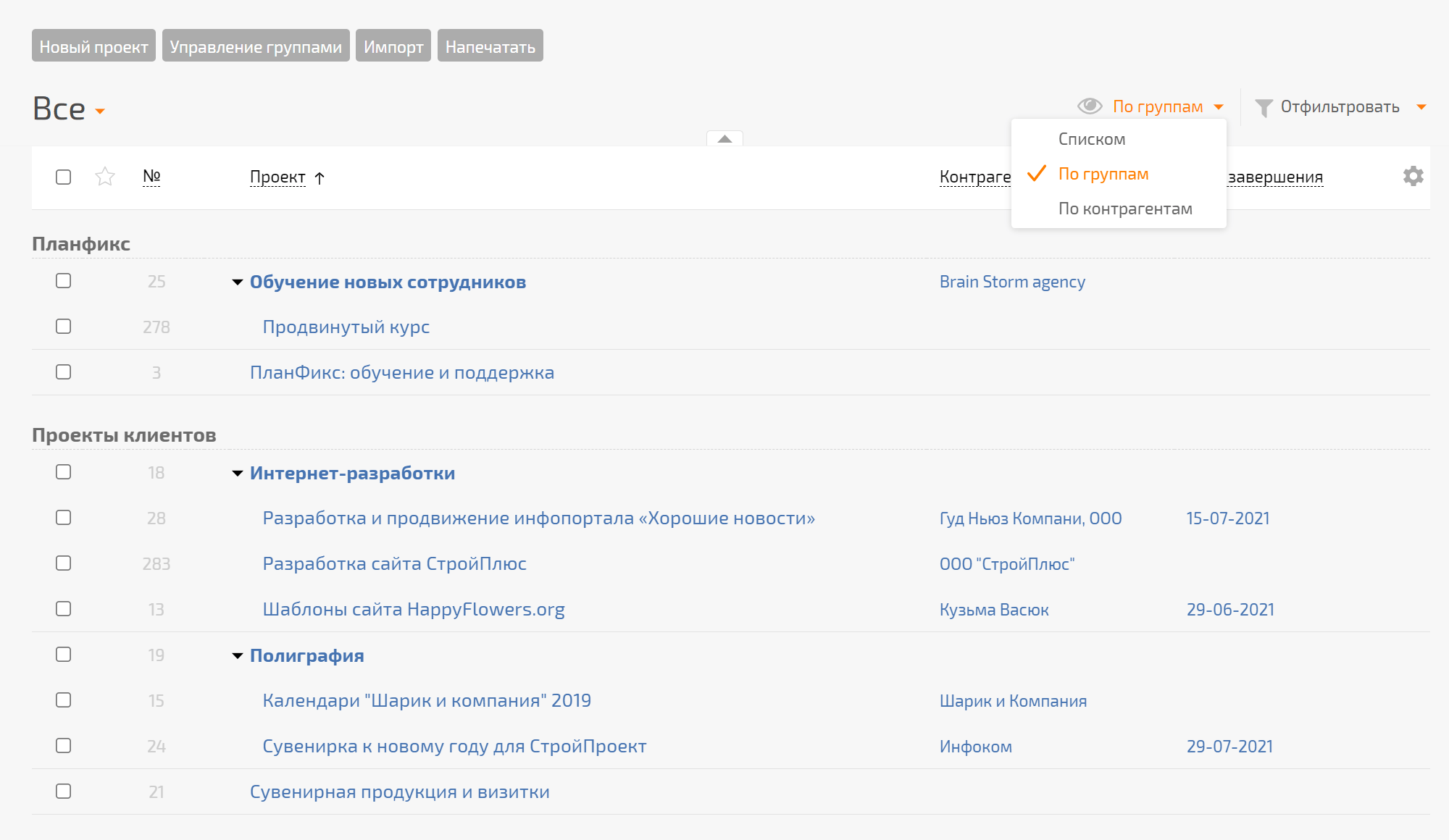
Task: Open project Продвинутый курс
Action: coord(346,327)
